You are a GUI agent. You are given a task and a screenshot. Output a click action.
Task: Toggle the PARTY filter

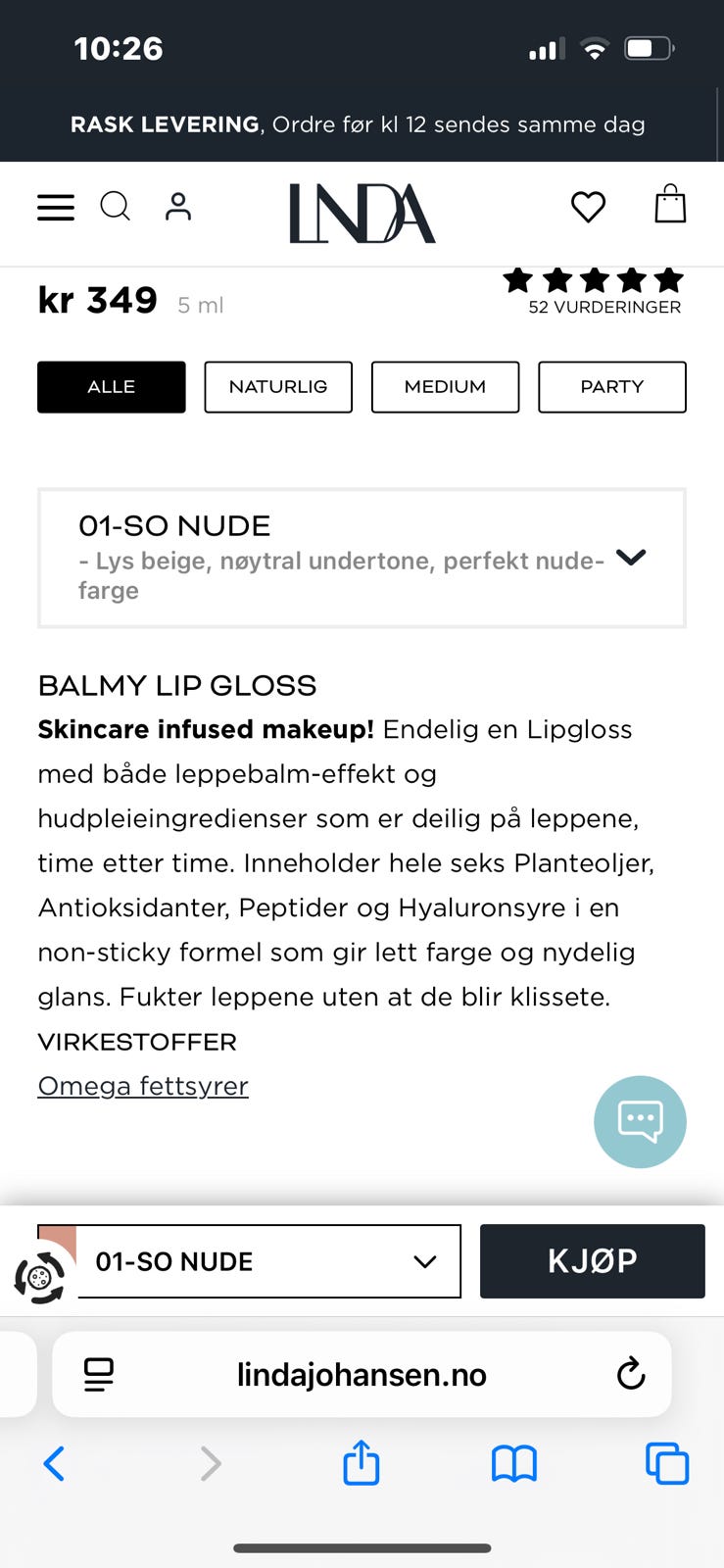tap(611, 387)
